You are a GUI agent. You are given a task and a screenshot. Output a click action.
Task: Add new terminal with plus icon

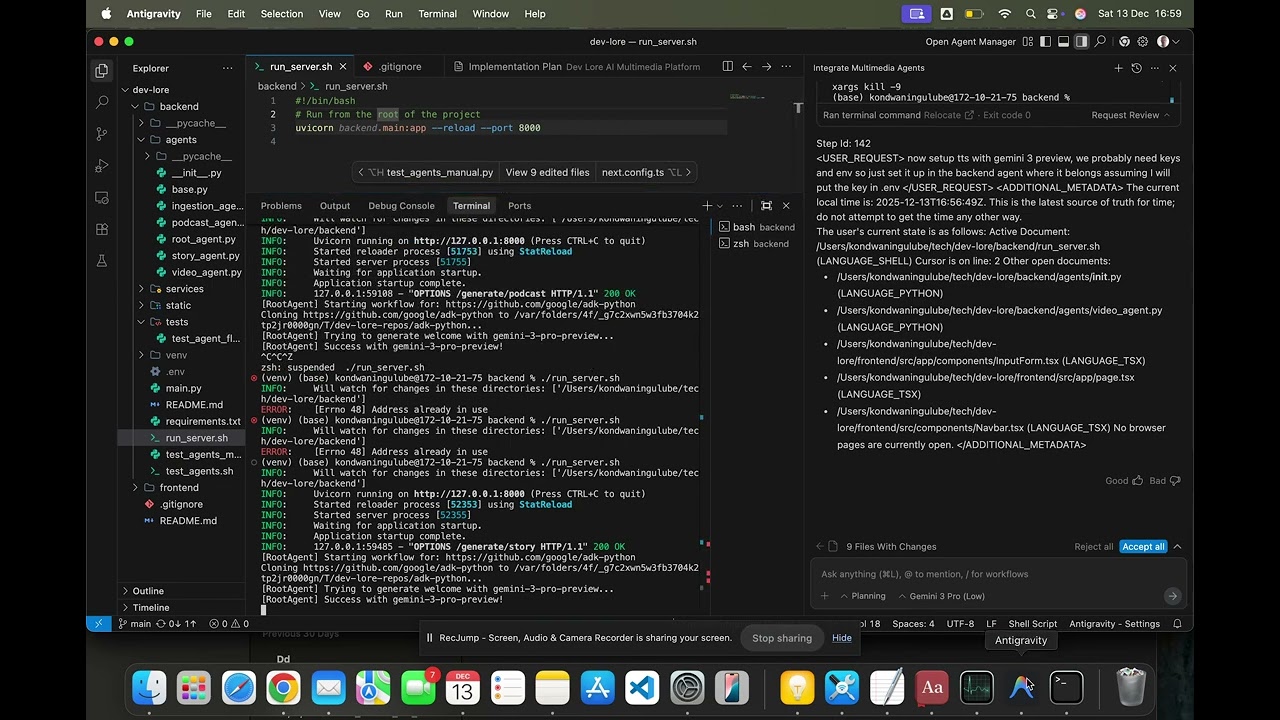pyautogui.click(x=707, y=205)
